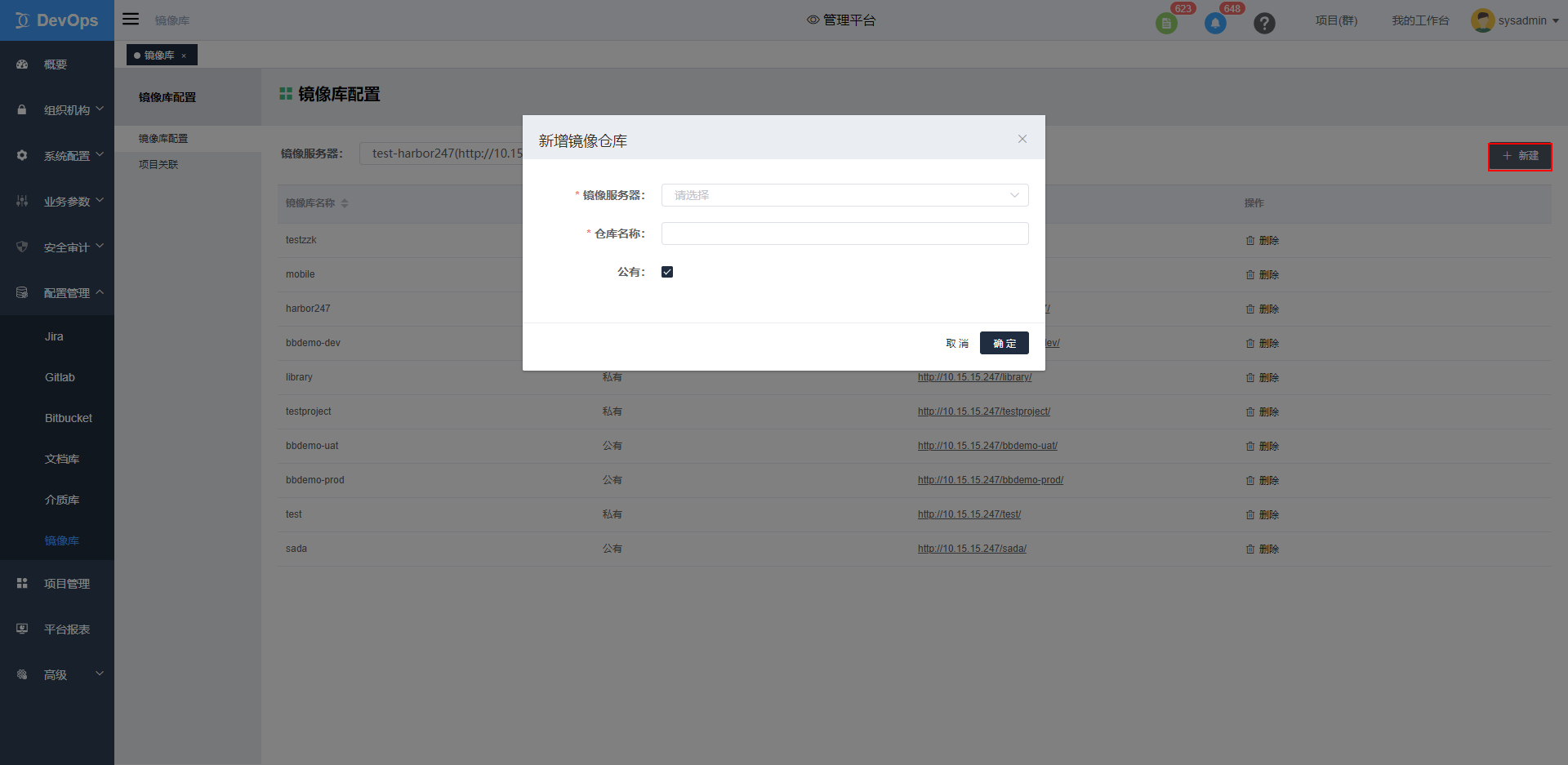Open the test repository URL link
Viewport: 1568px width, 765px height.
click(x=969, y=514)
